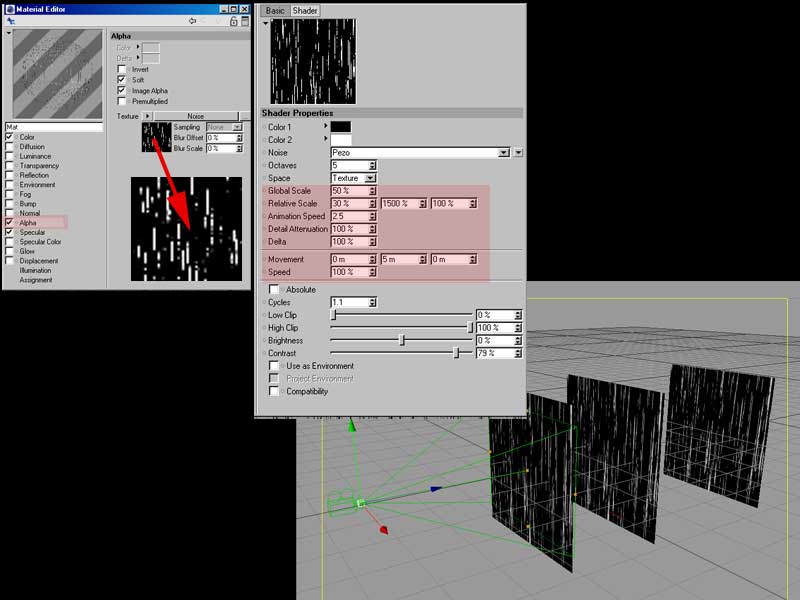
Task: Click the Contrast slider handle
Action: (457, 353)
